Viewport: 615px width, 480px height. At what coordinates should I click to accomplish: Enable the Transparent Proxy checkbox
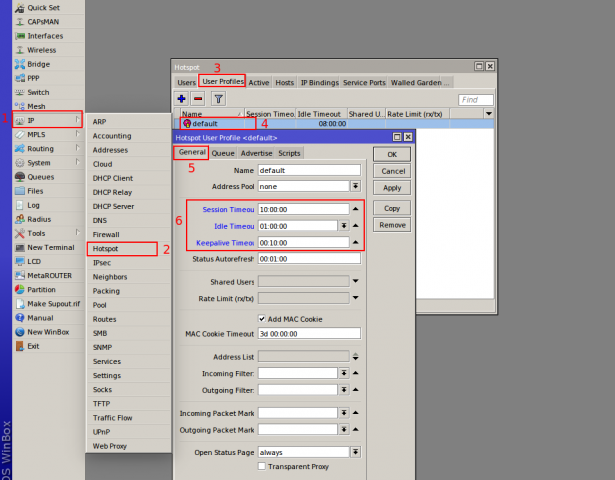[x=262, y=466]
